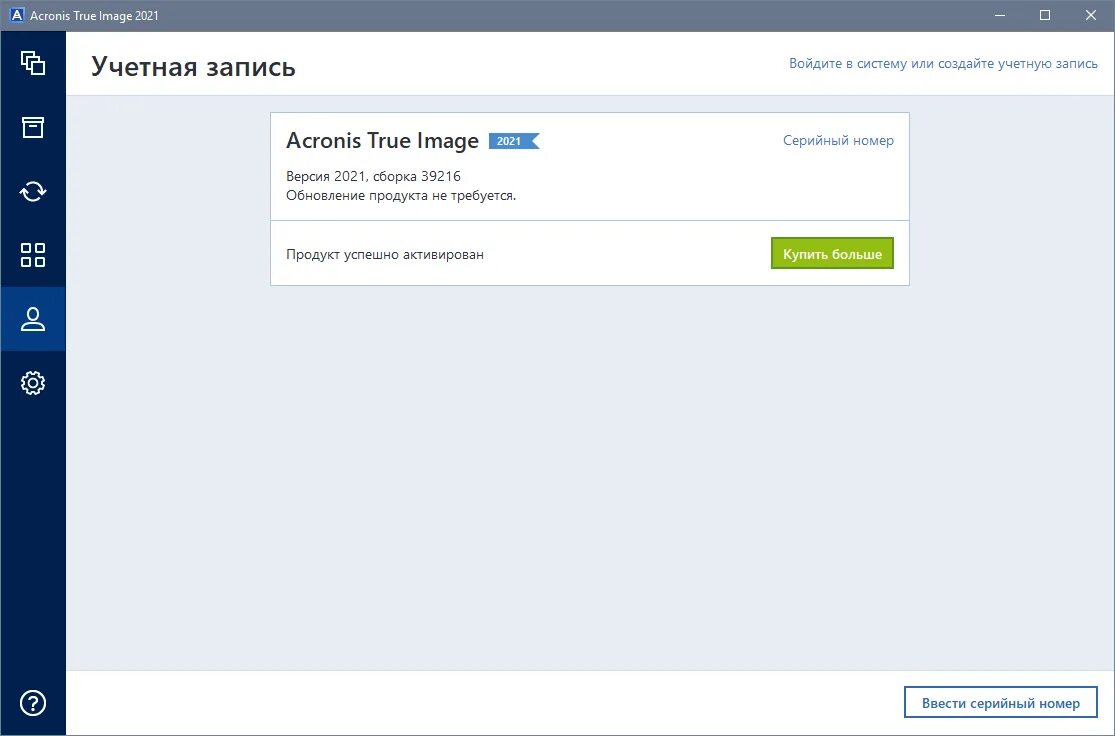Click the 'Учетная запись' page heading
The height and width of the screenshot is (736, 1115).
coord(193,67)
